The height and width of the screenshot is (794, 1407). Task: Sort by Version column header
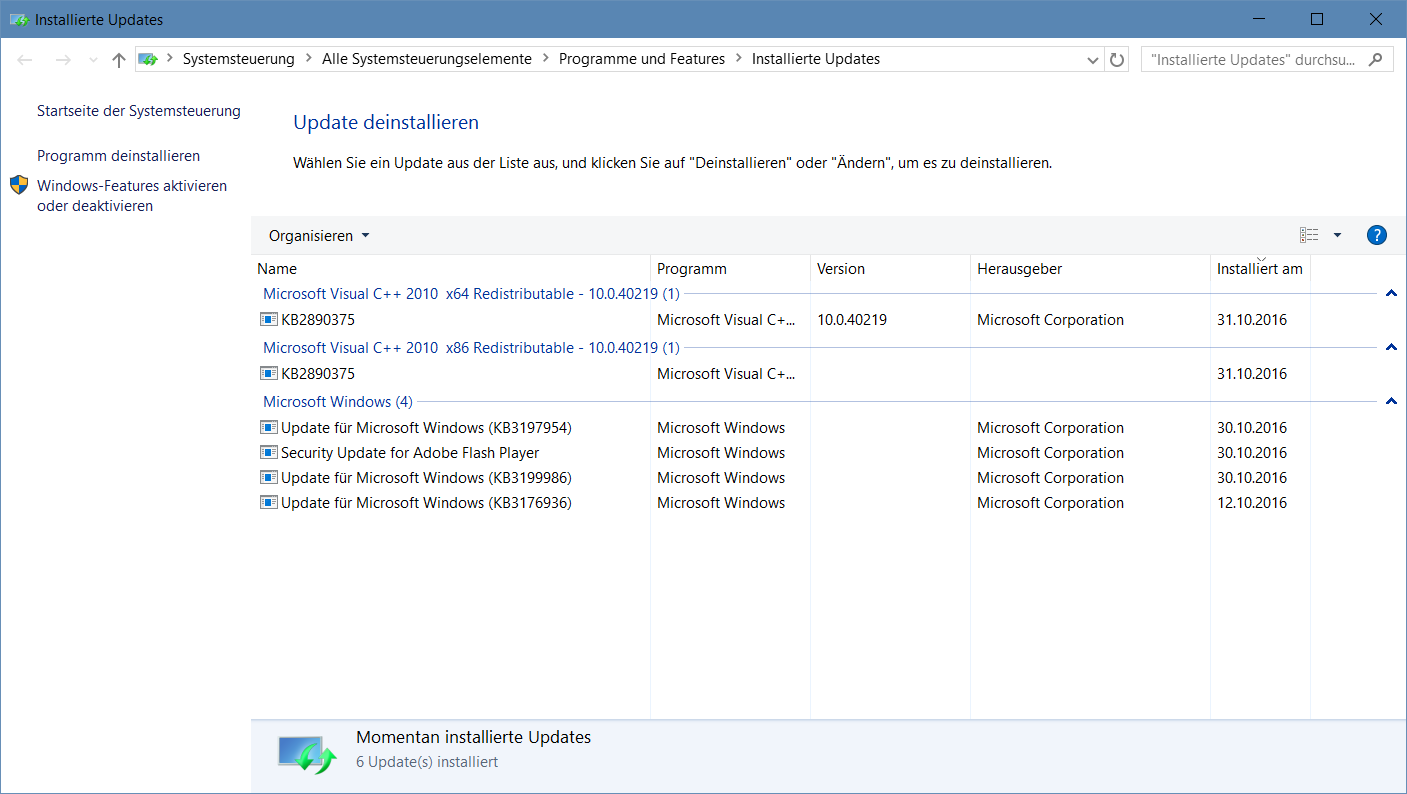coord(890,269)
